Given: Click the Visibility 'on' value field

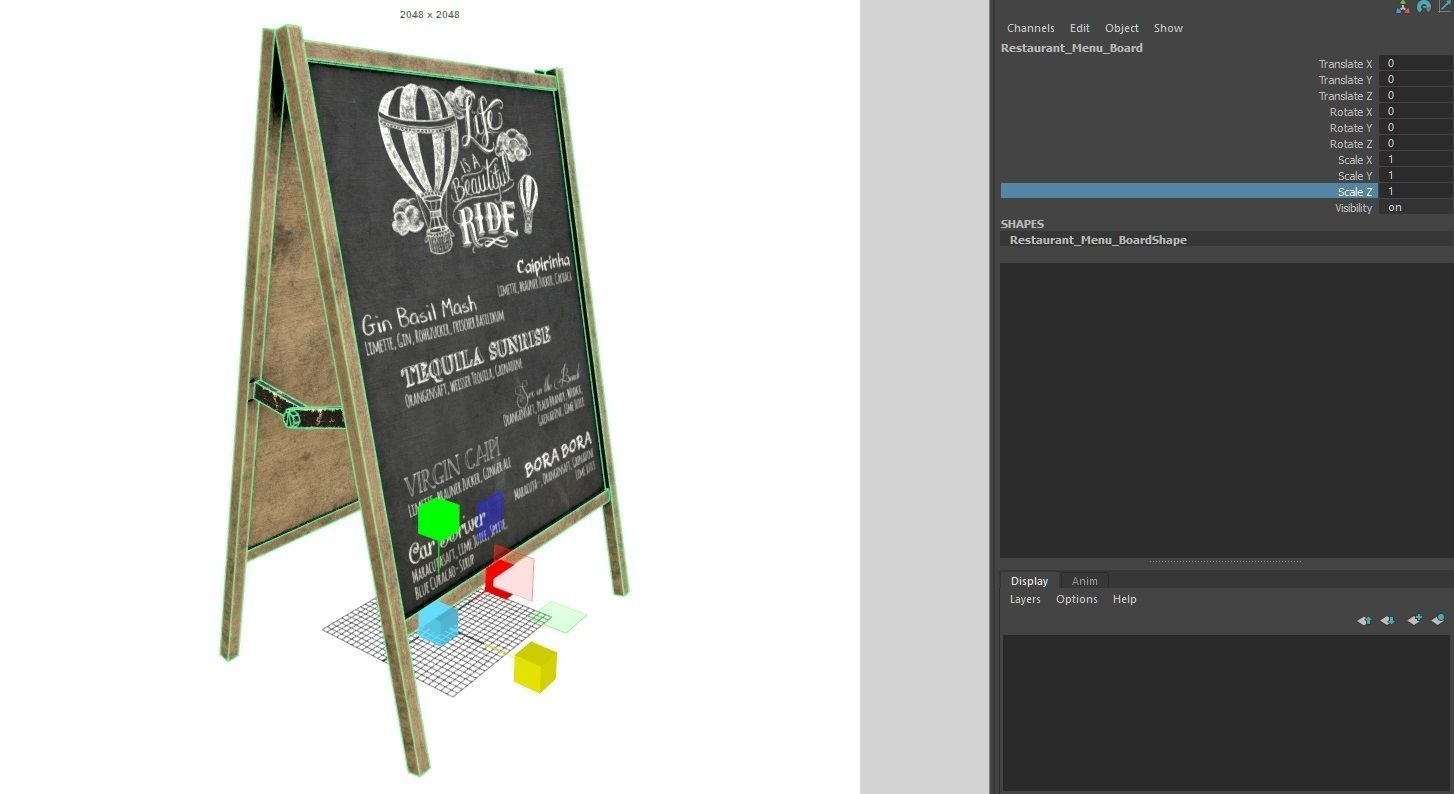Looking at the screenshot, I should (1416, 207).
